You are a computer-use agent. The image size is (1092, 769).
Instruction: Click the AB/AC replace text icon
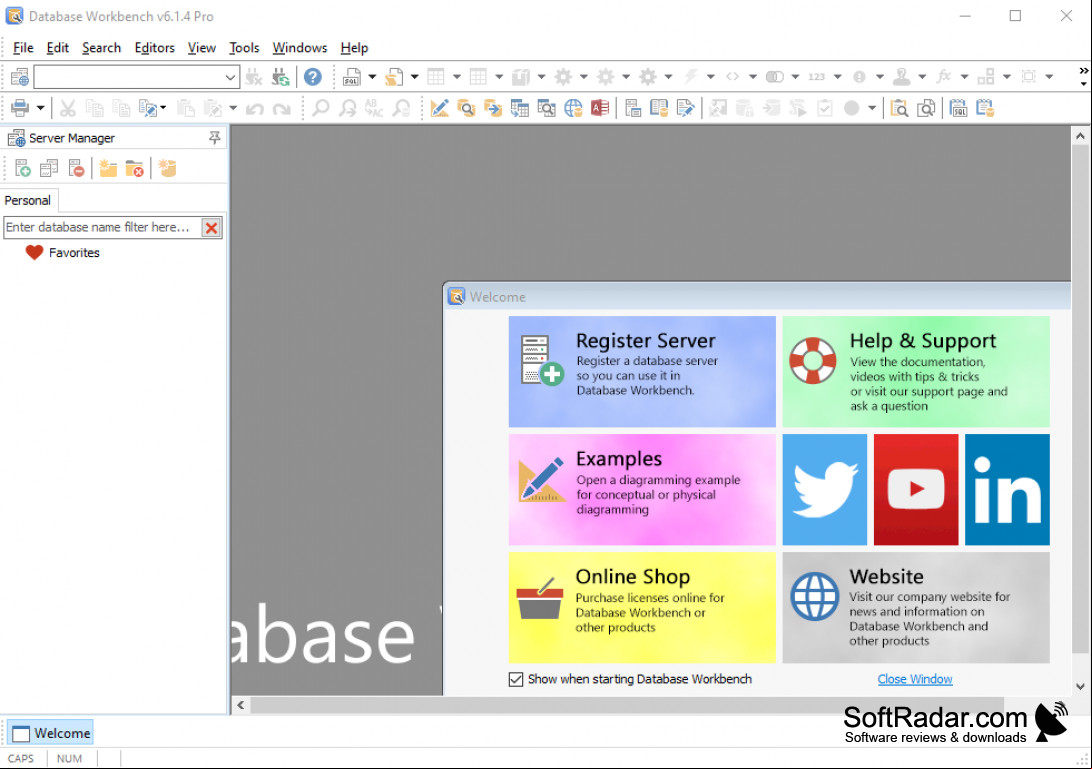374,108
